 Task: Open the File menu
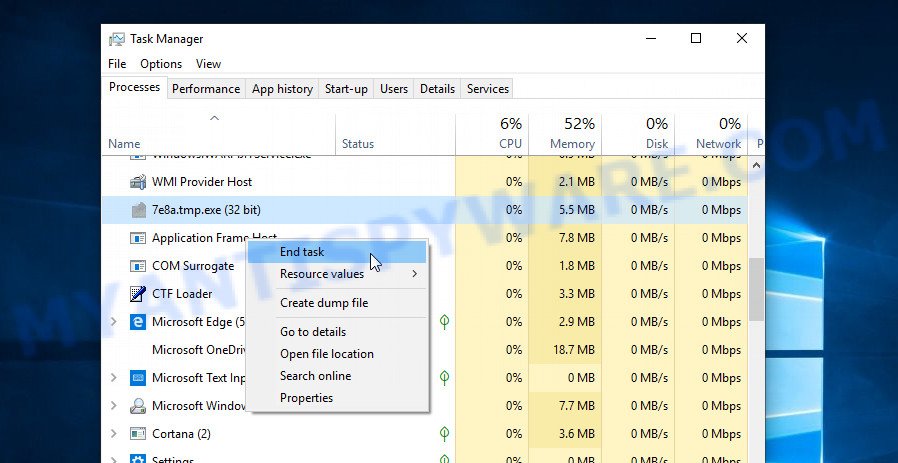(117, 64)
